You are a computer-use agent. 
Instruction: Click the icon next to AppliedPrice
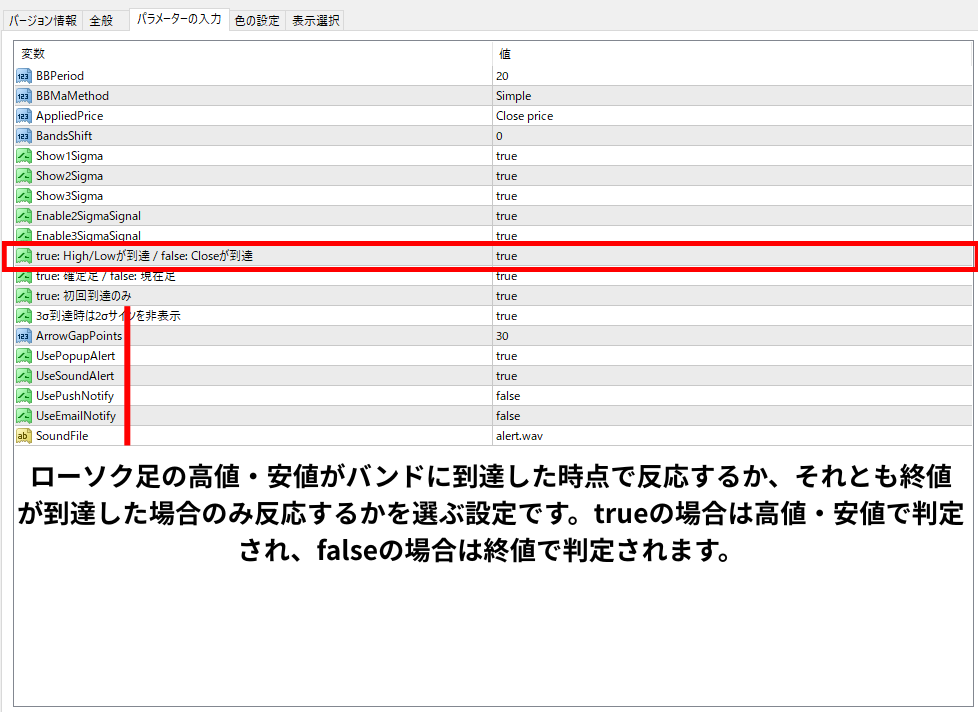[x=24, y=116]
